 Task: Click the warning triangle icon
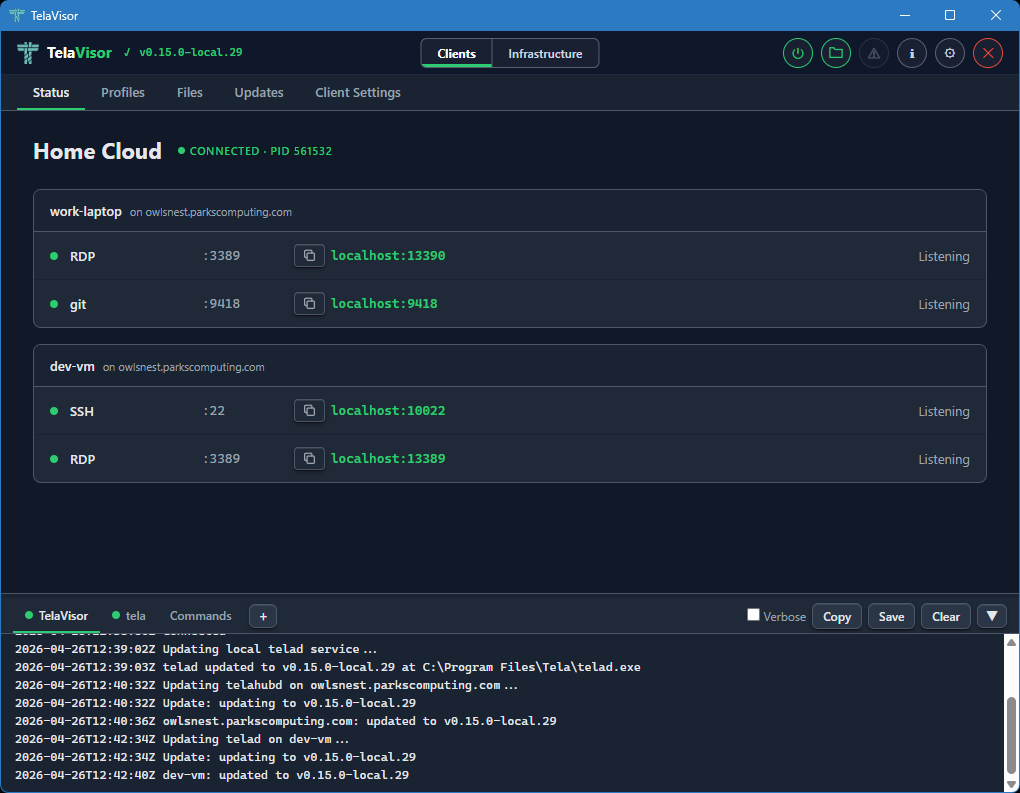pyautogui.click(x=874, y=53)
